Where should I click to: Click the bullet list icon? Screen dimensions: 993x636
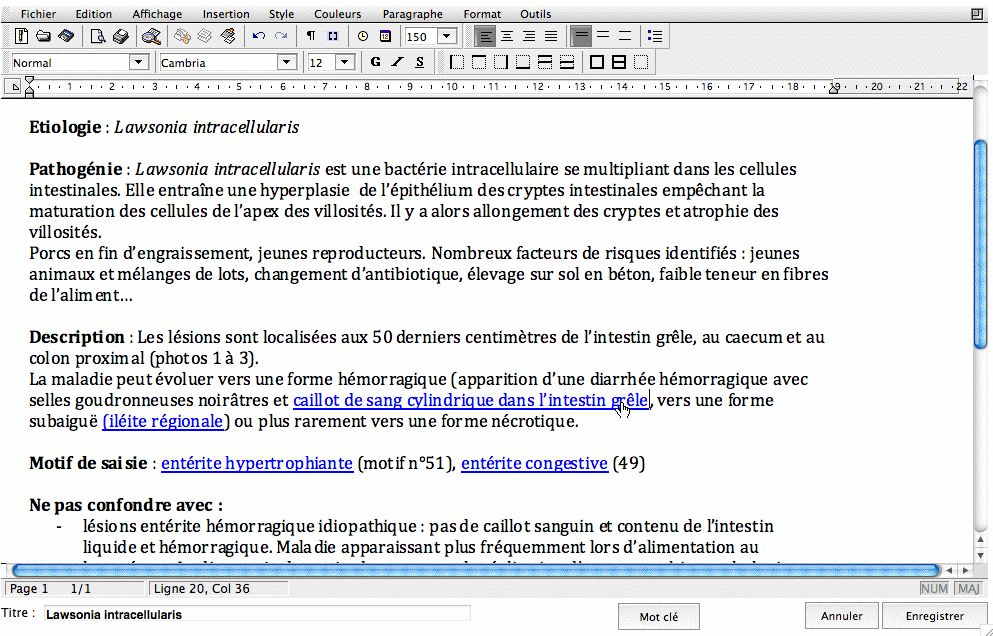[x=655, y=37]
